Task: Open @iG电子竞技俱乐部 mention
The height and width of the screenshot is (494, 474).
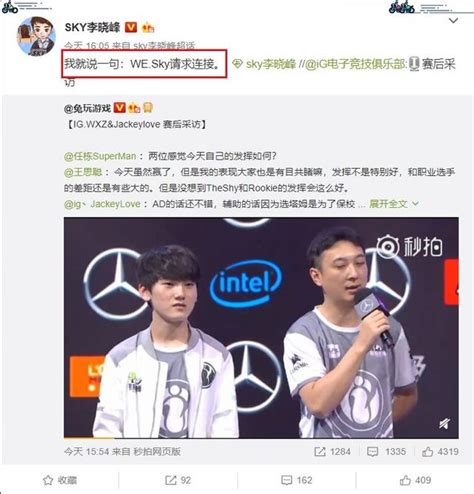Action: pyautogui.click(x=356, y=64)
